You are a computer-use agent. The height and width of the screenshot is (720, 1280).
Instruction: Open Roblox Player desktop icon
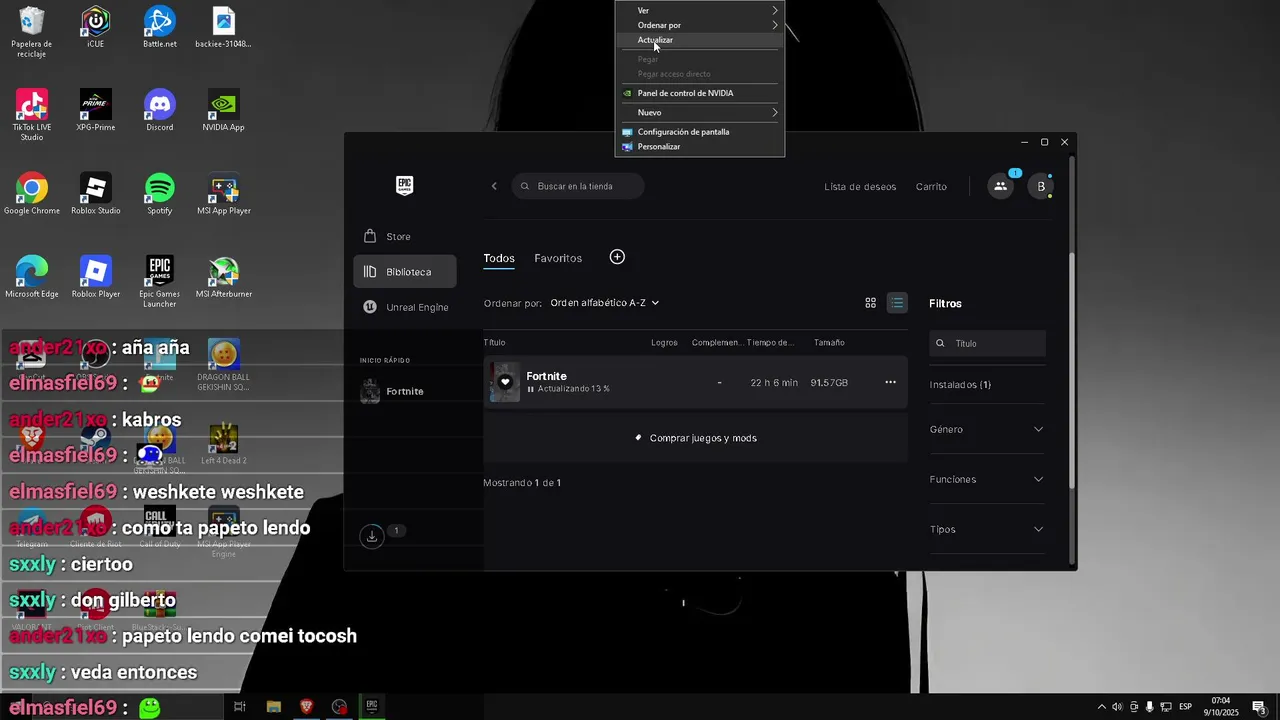96,277
